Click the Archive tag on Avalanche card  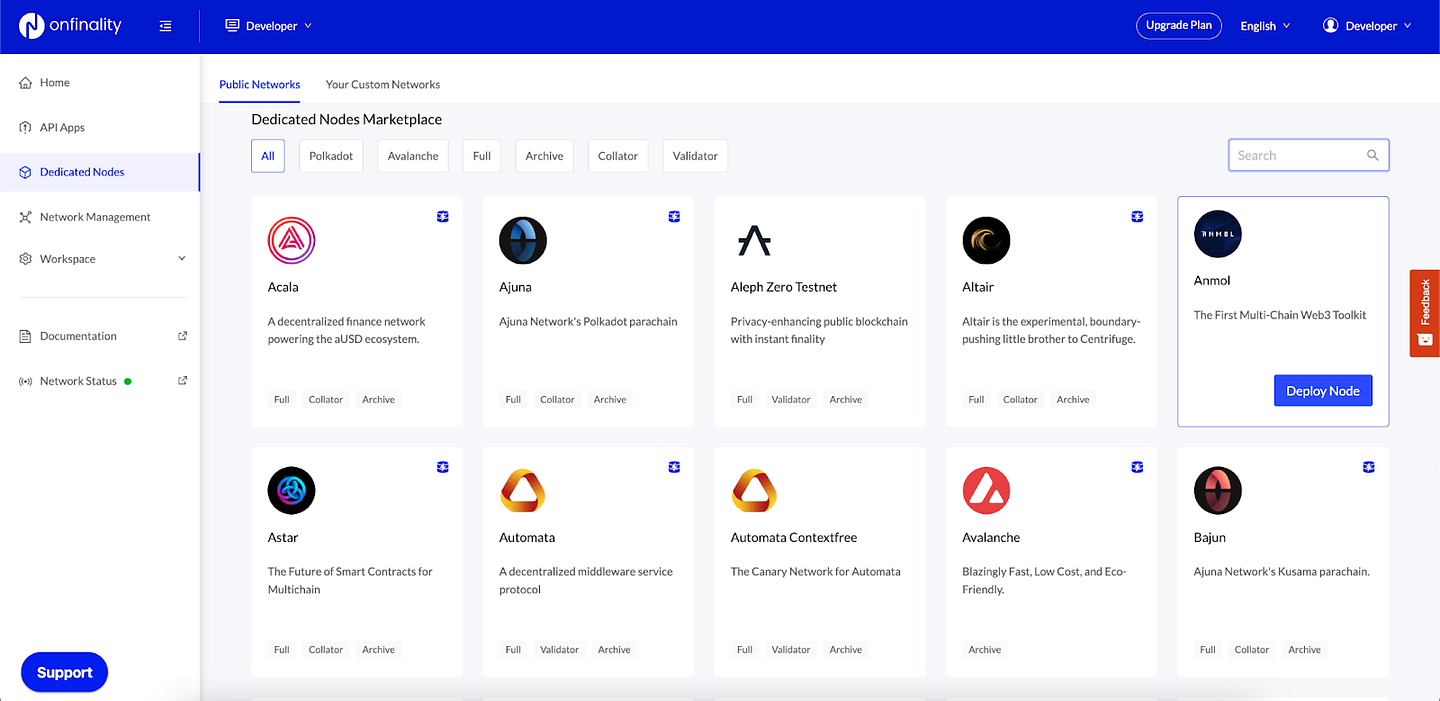tap(985, 649)
